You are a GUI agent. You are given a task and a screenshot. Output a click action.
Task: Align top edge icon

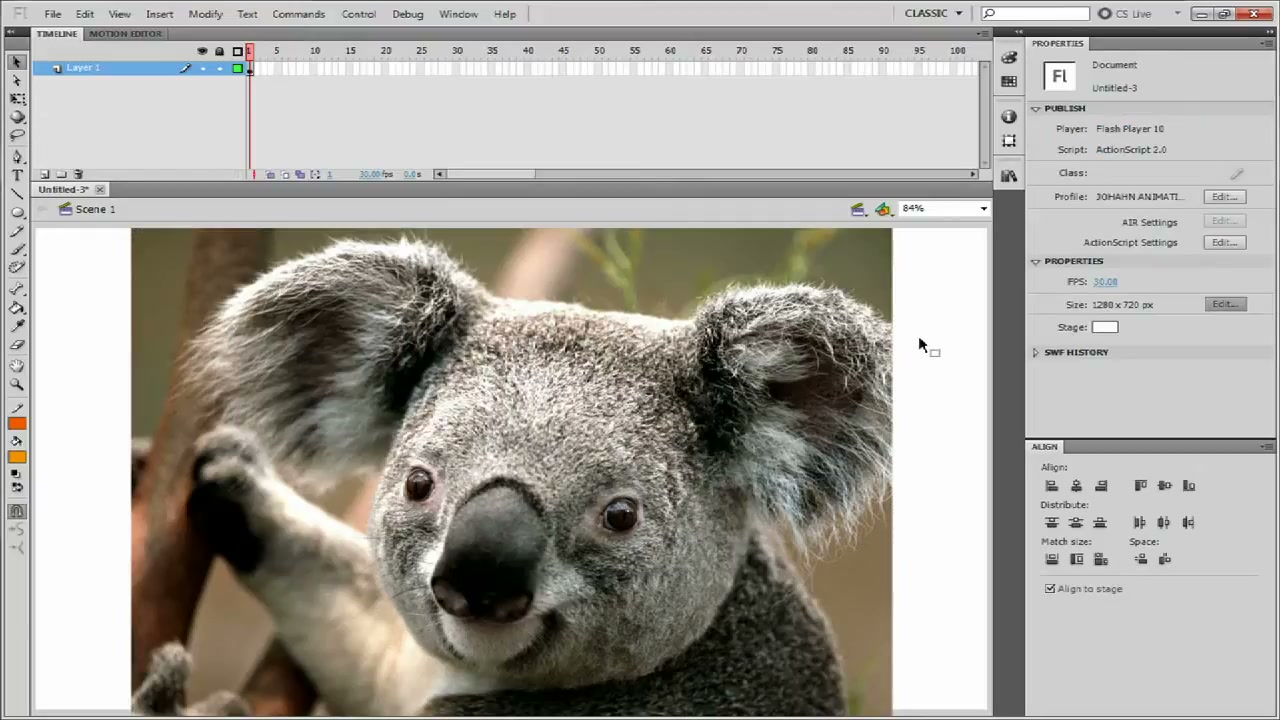click(x=1140, y=486)
